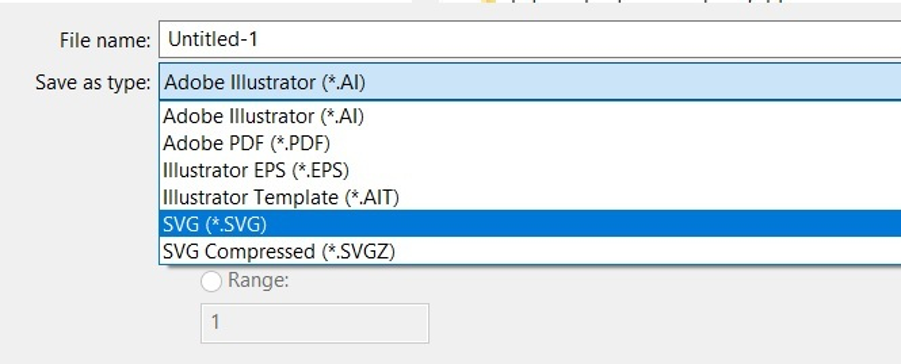Collapse the Save as type combo box
The width and height of the screenshot is (902, 364).
[x=530, y=83]
